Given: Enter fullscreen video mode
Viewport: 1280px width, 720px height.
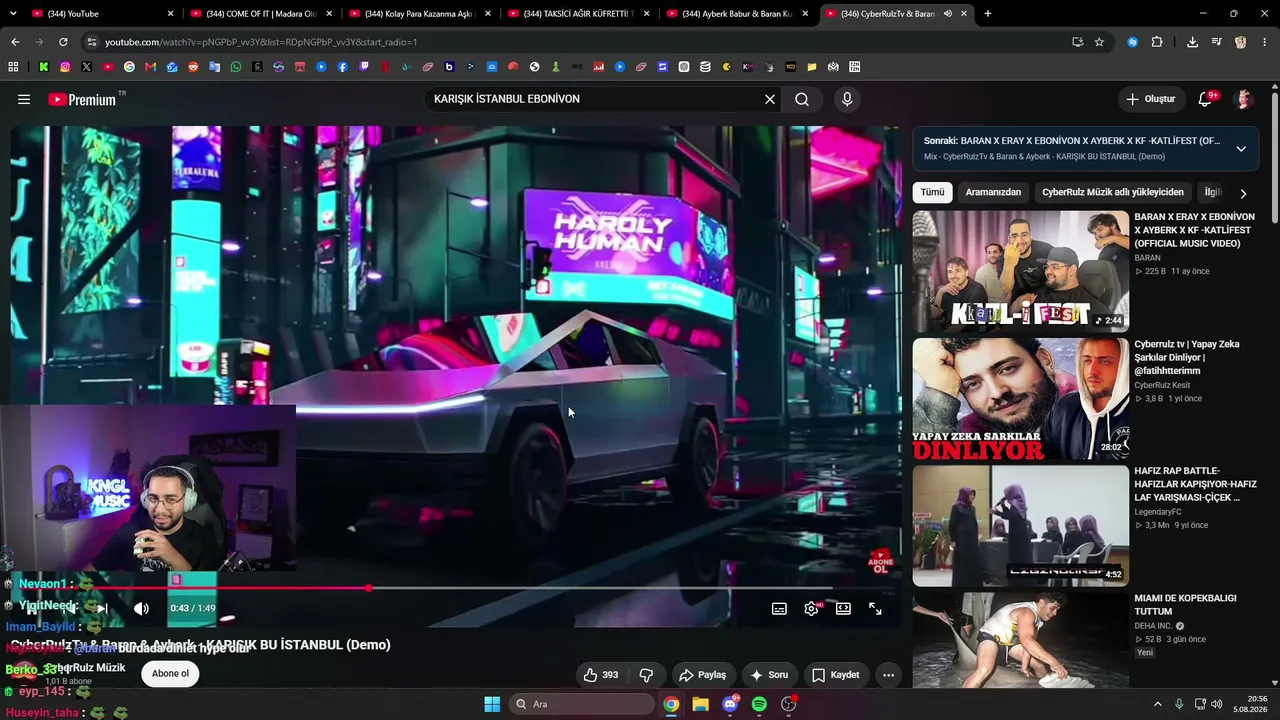Looking at the screenshot, I should 875,608.
